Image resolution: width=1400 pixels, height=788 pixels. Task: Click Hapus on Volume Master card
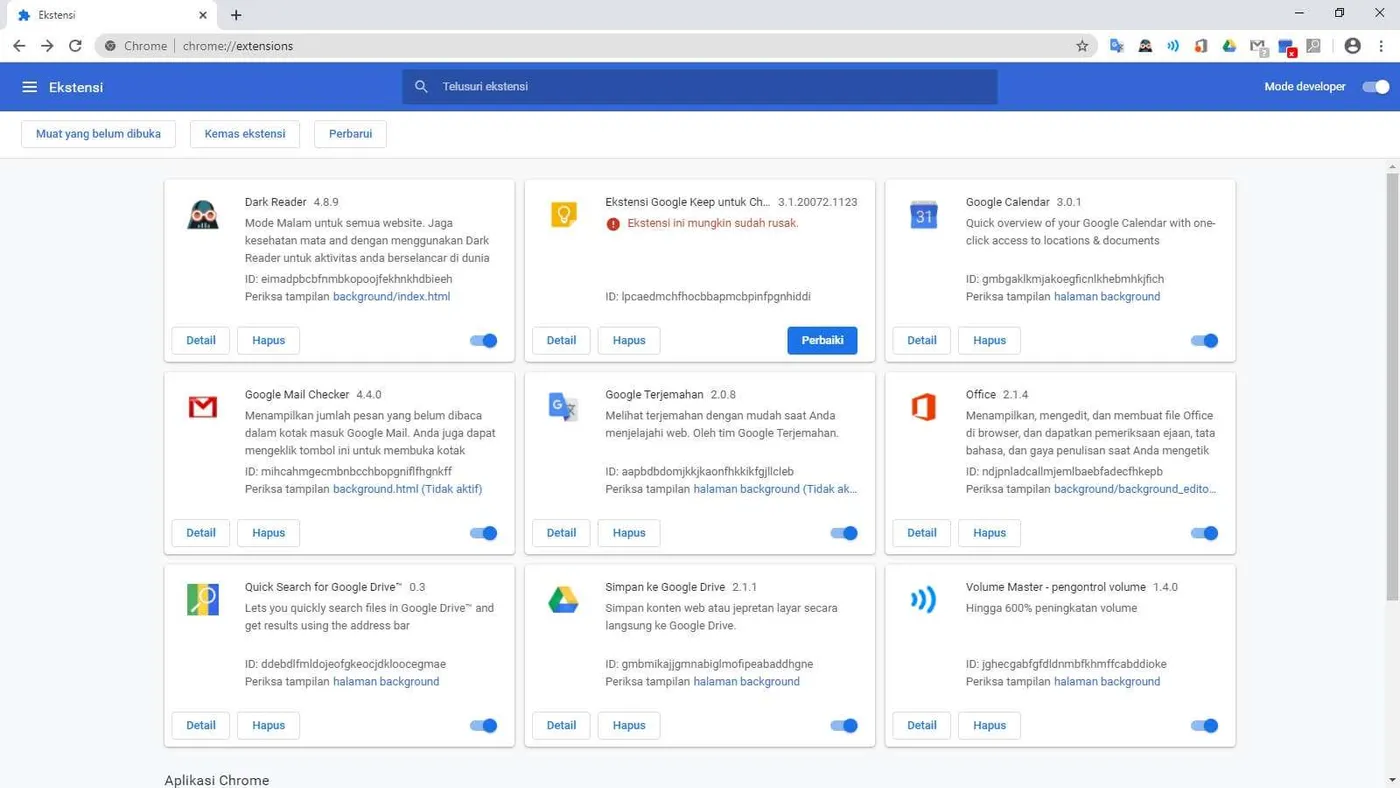point(989,726)
